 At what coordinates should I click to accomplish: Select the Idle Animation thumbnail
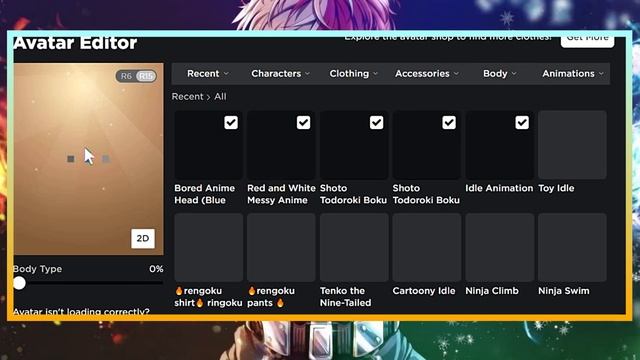[500, 145]
